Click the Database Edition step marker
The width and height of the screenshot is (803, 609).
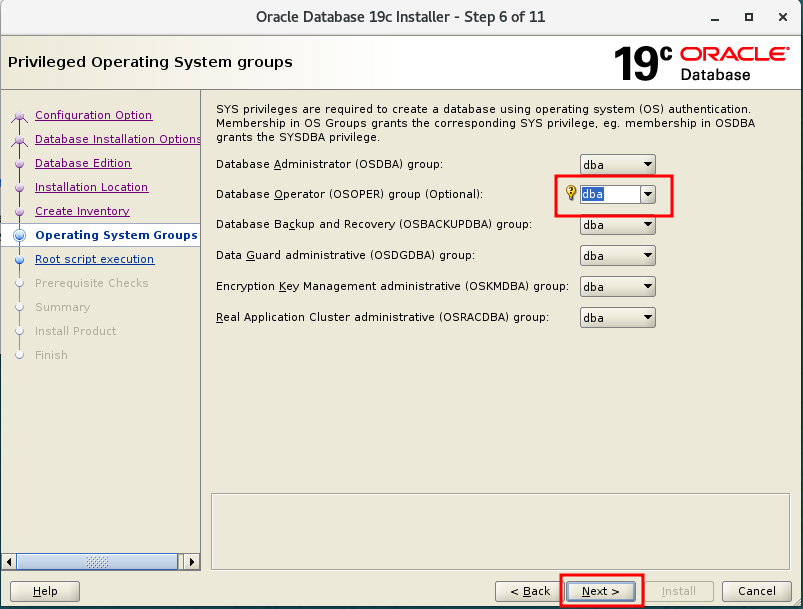pos(19,164)
